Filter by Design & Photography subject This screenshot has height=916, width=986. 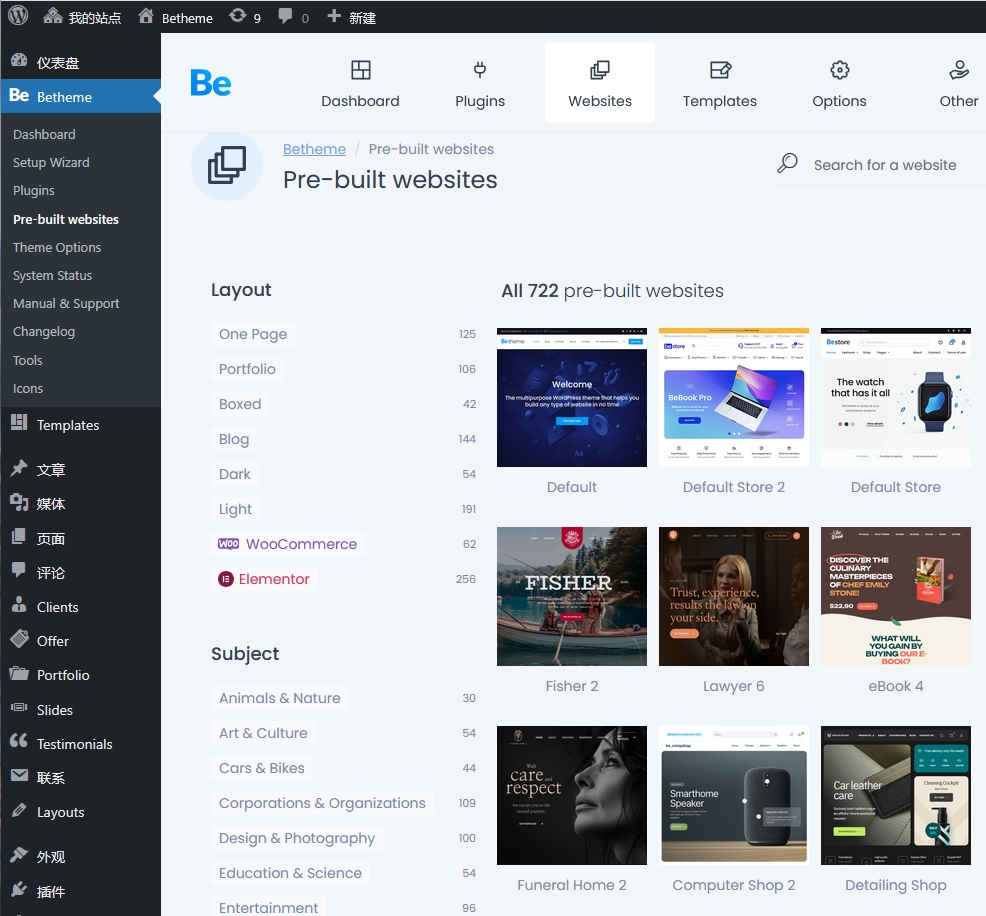tap(297, 838)
